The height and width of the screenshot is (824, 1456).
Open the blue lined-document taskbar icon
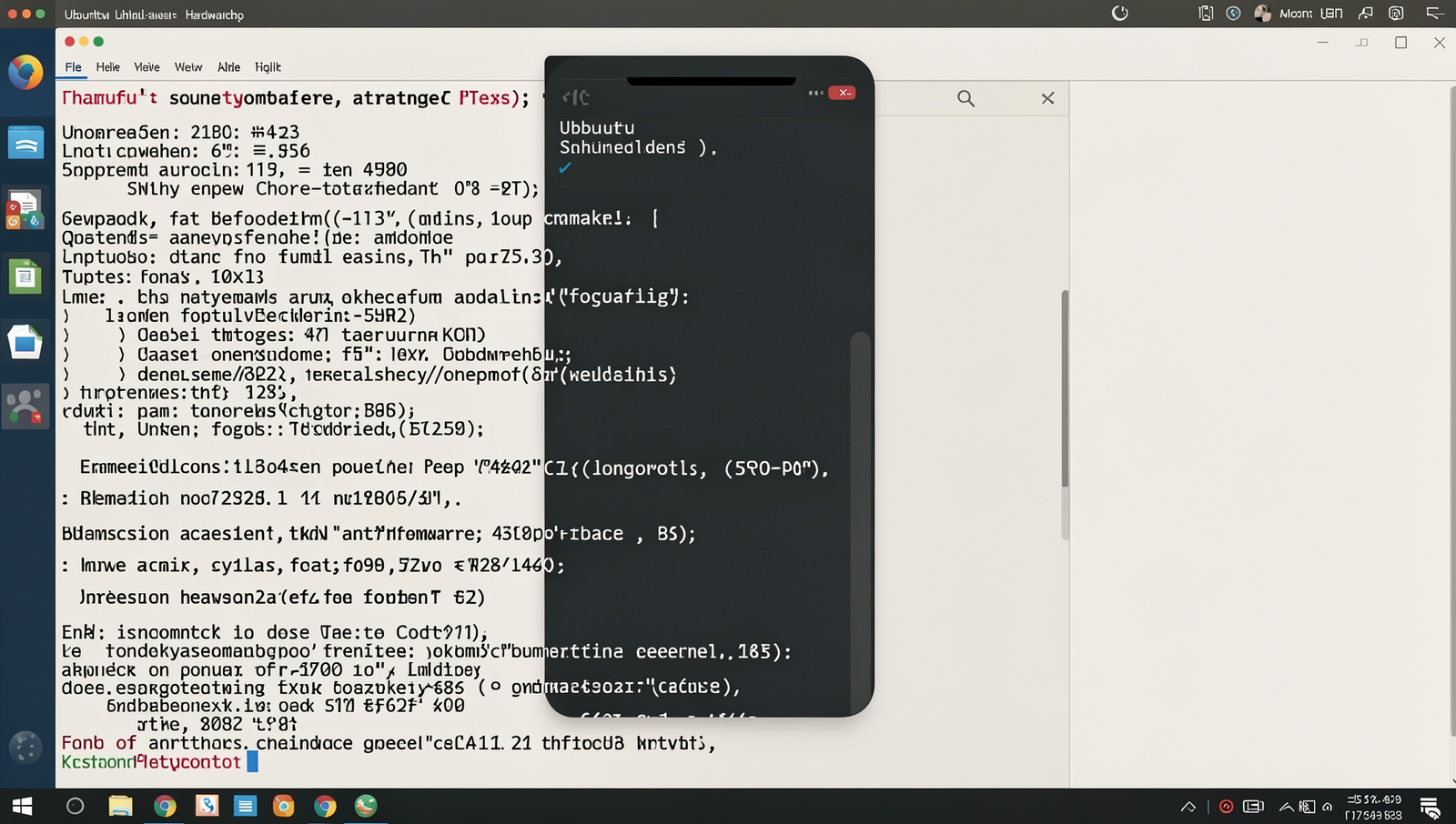245,806
